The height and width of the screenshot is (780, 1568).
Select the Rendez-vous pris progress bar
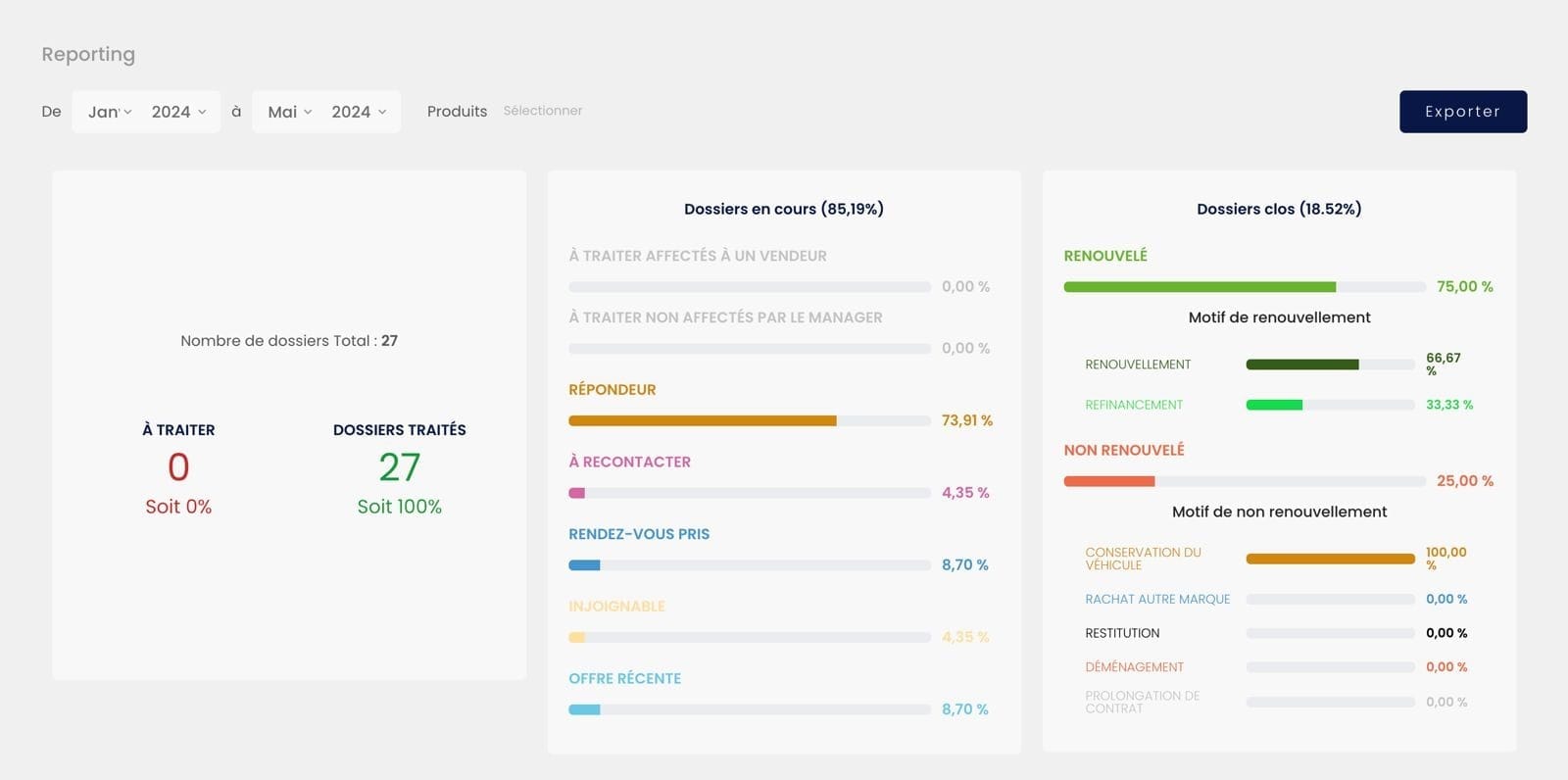[749, 565]
